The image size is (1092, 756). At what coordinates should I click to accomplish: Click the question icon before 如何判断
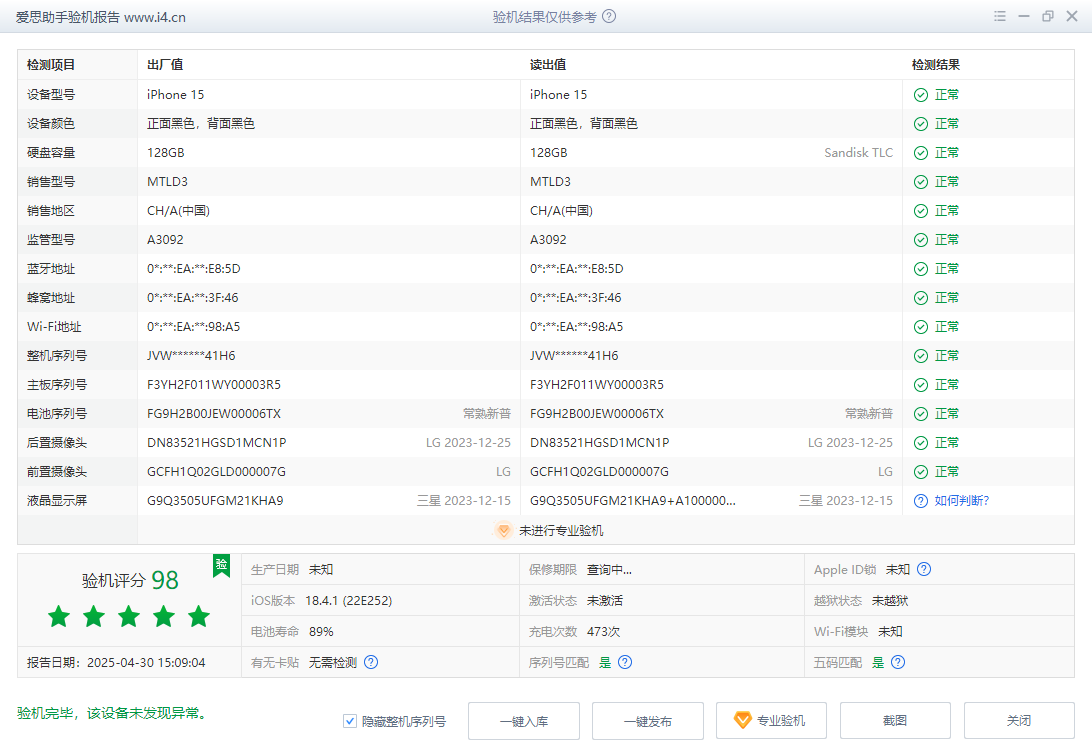pyautogui.click(x=921, y=501)
